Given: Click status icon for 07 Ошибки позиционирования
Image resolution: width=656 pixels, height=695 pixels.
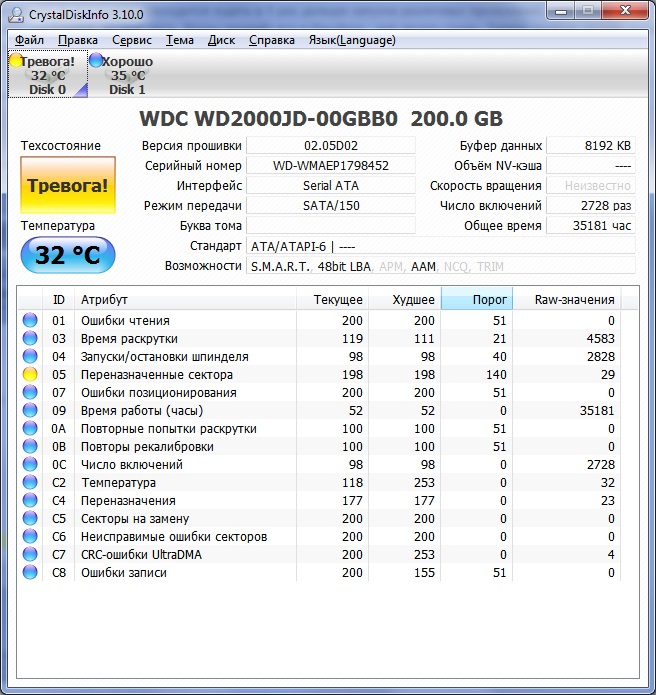Looking at the screenshot, I should (30, 392).
